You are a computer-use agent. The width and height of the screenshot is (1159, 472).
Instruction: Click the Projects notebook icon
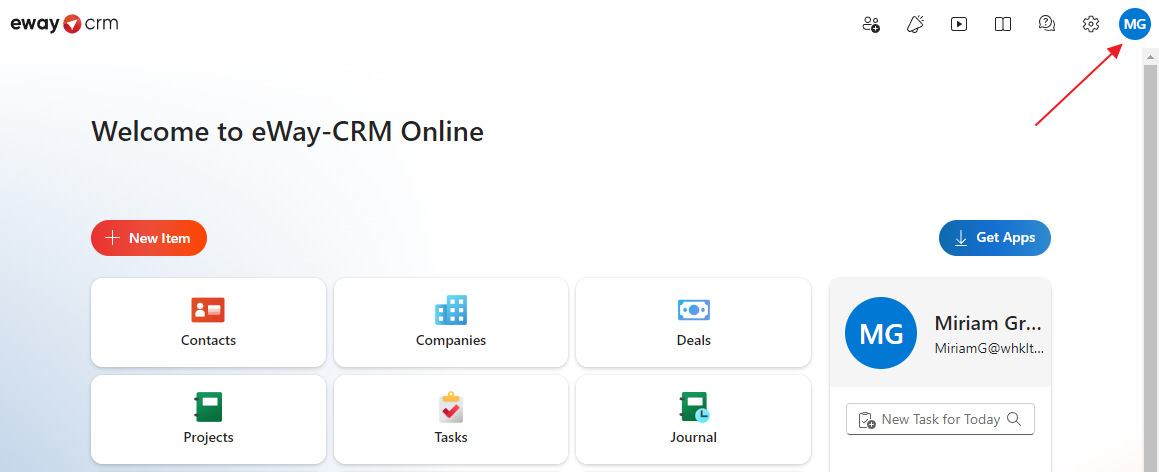[208, 407]
